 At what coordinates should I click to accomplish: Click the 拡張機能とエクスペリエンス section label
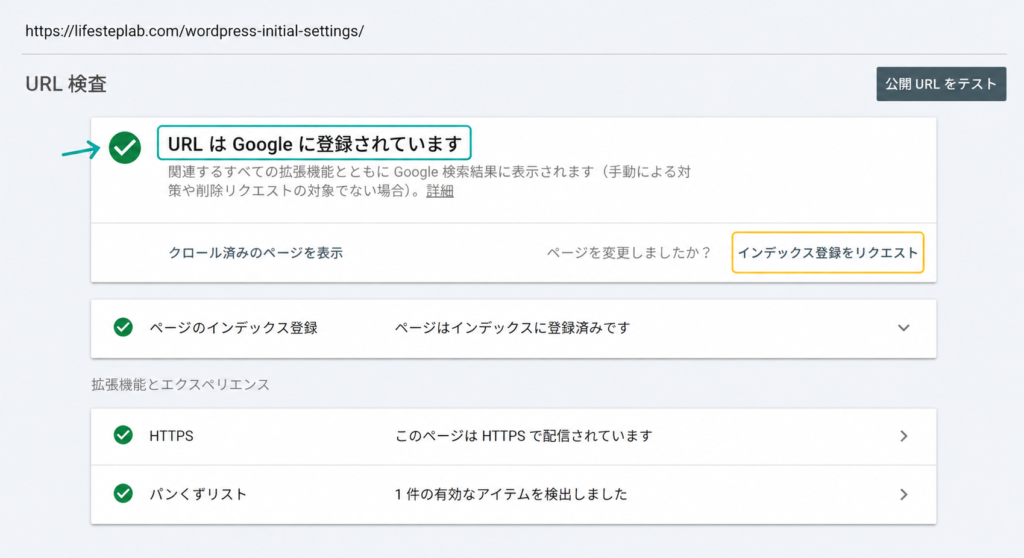(x=180, y=384)
